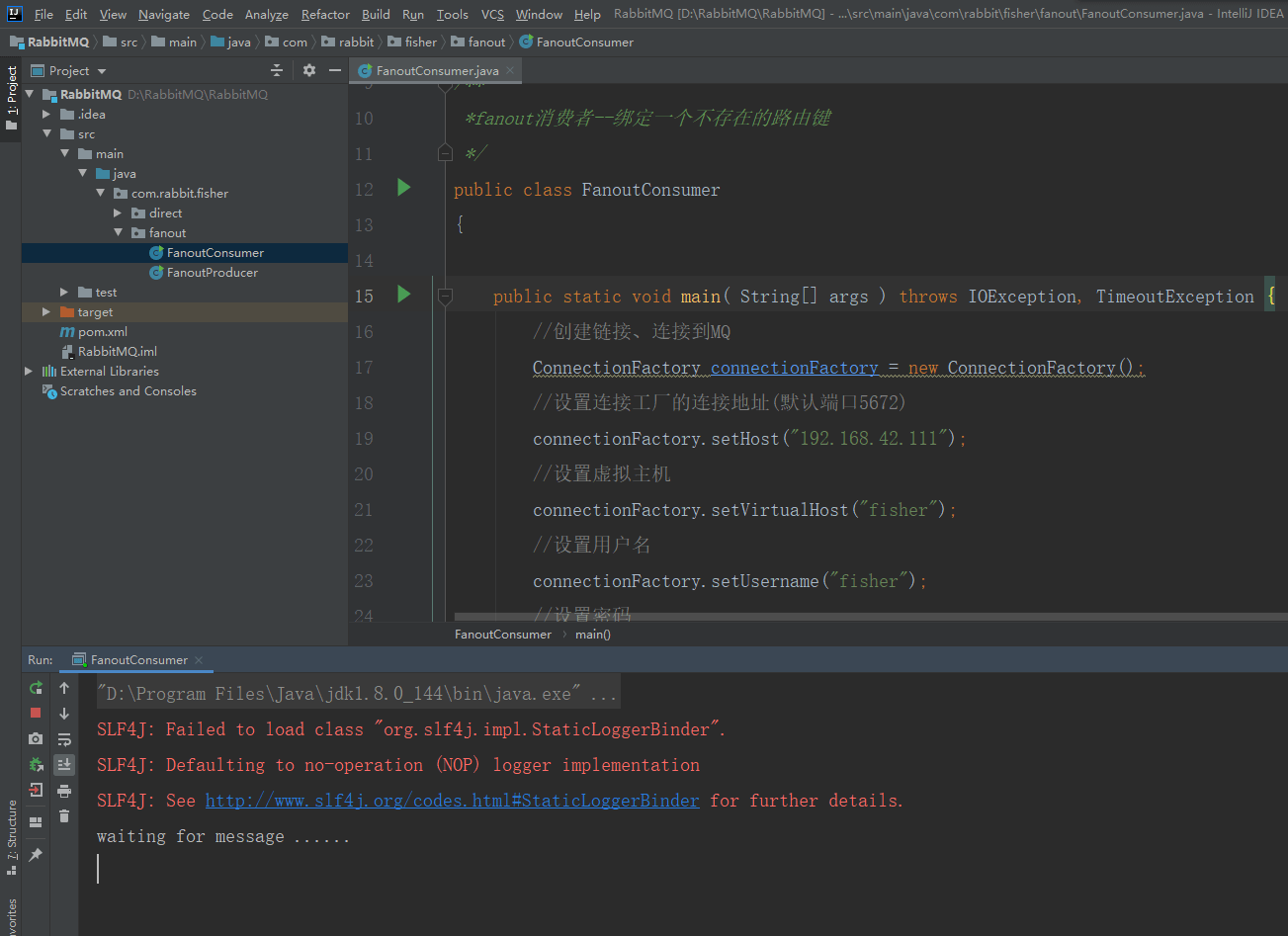The width and height of the screenshot is (1288, 936).
Task: Open the Build menu
Action: pos(376,14)
